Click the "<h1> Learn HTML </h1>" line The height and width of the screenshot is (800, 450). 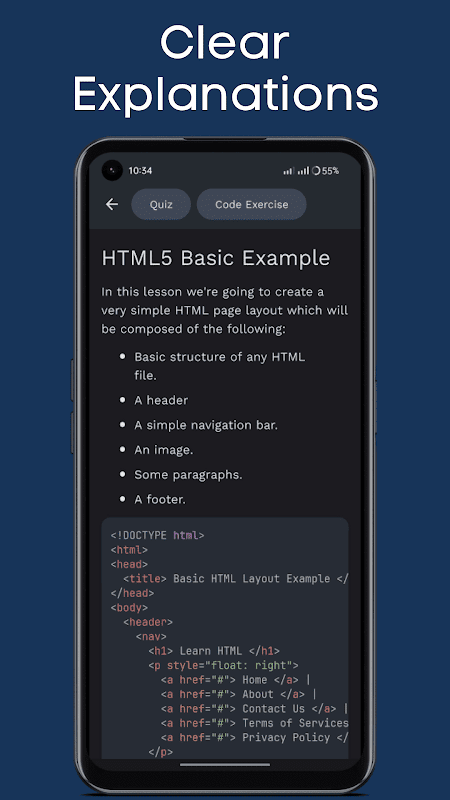(x=214, y=651)
